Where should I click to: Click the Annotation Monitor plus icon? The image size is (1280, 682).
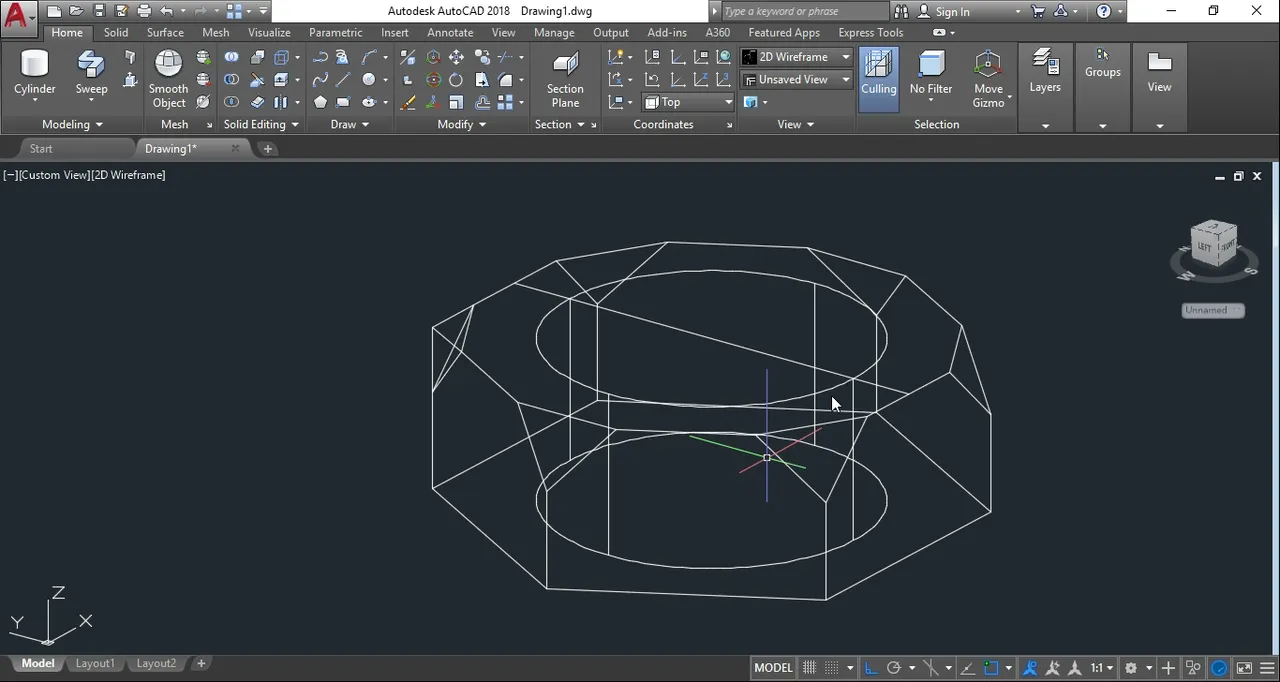click(1168, 668)
